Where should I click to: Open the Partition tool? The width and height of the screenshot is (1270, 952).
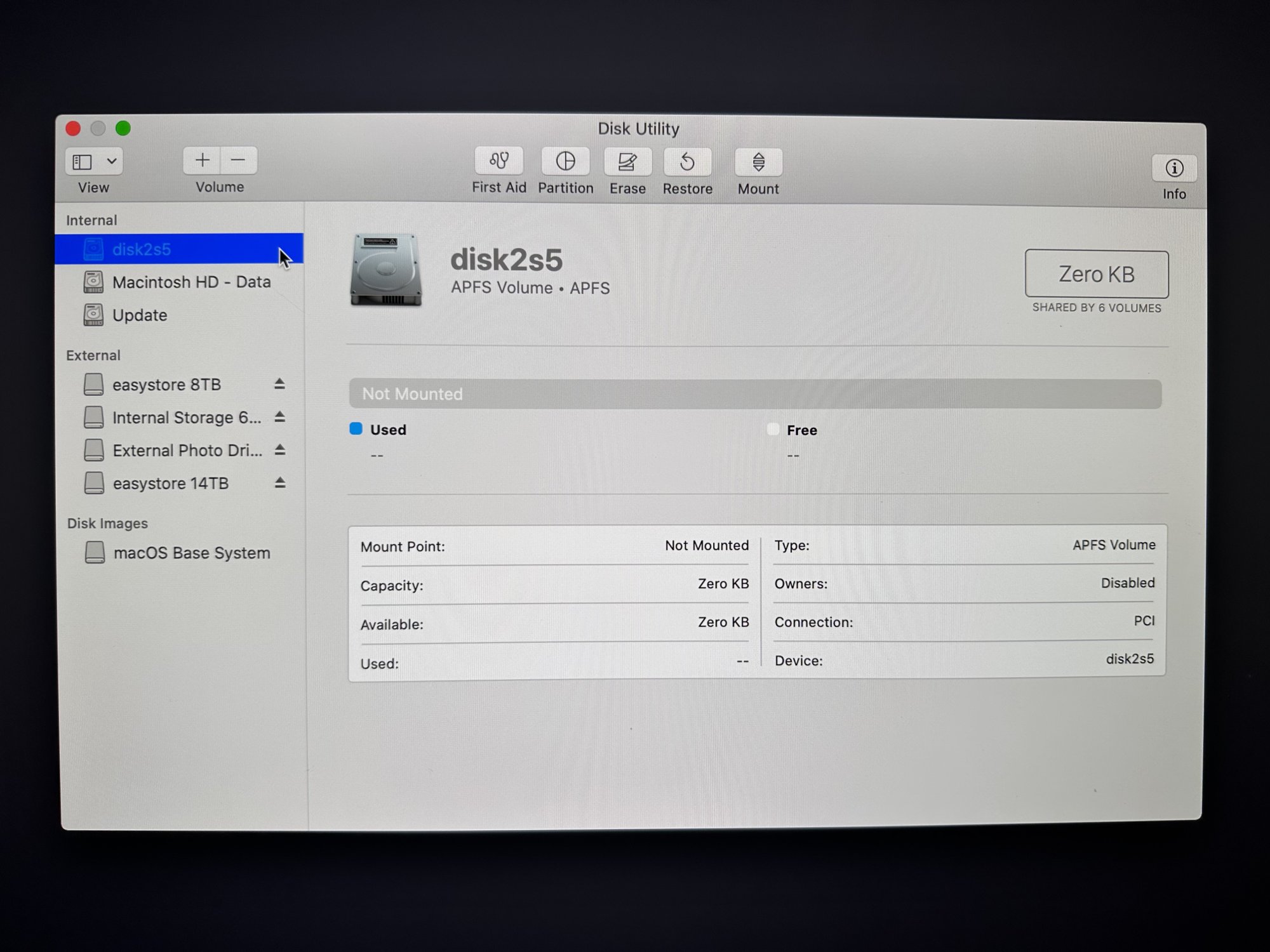(565, 162)
